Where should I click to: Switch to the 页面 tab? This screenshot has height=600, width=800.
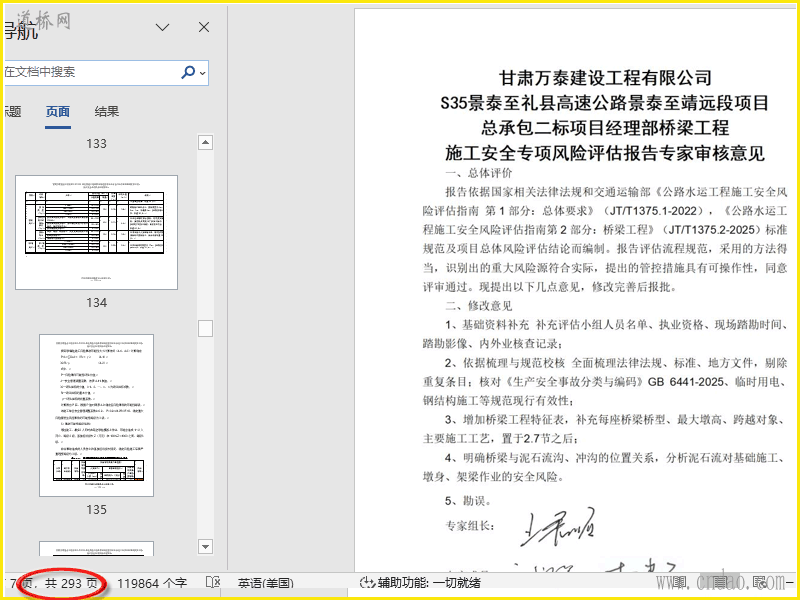point(58,112)
